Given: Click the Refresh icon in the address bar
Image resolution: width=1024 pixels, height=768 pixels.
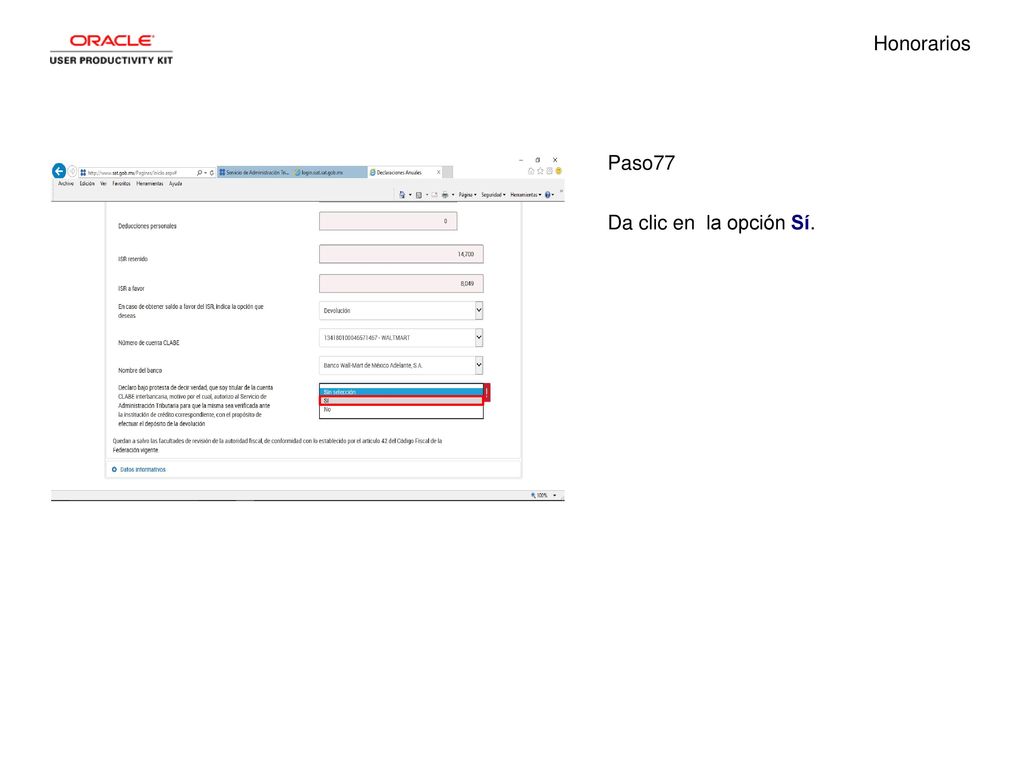Looking at the screenshot, I should click(212, 173).
